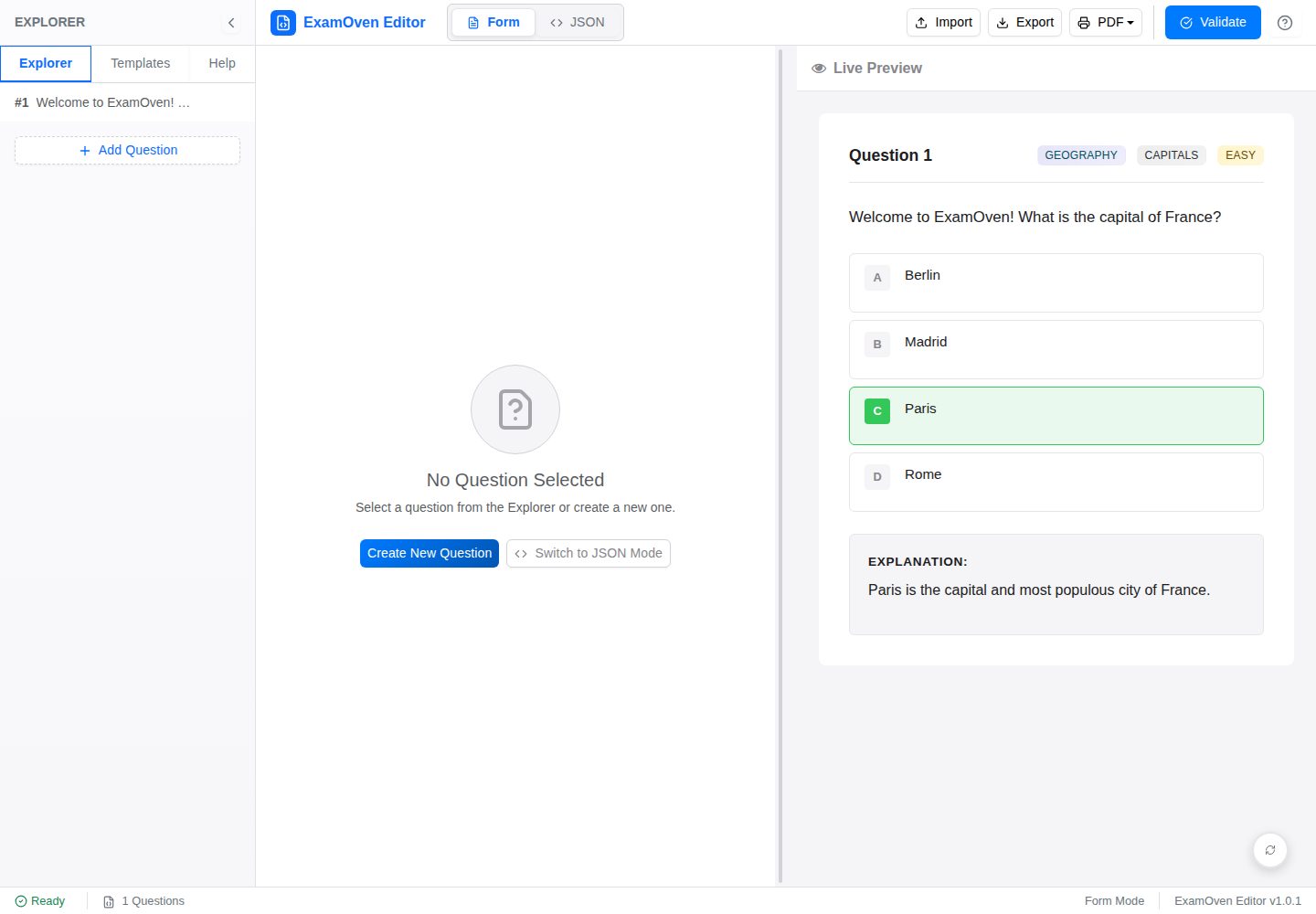Open the Templates tab
Image resolution: width=1316 pixels, height=914 pixels.
141,64
